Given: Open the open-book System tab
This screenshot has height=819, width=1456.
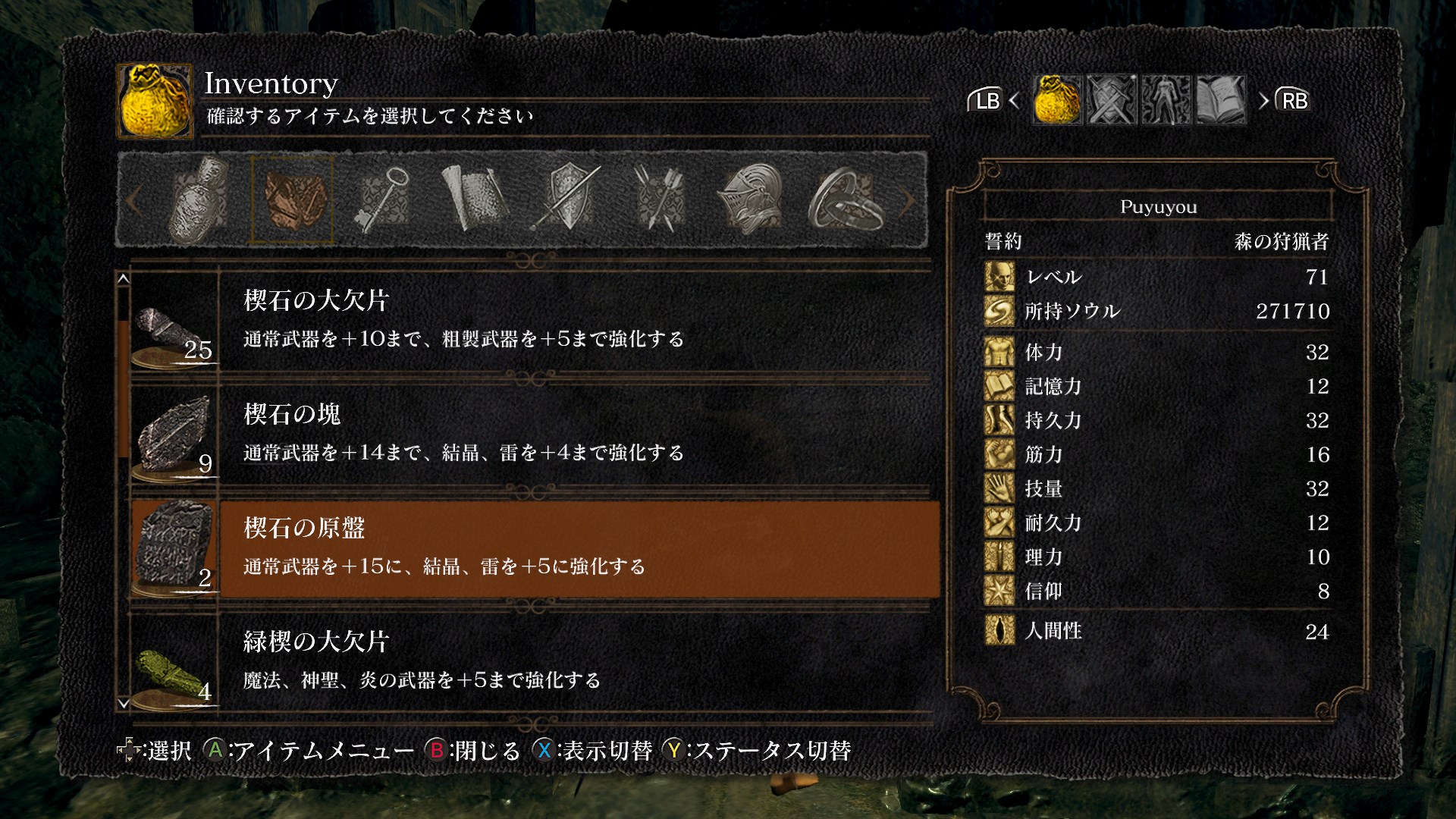Looking at the screenshot, I should tap(1221, 100).
